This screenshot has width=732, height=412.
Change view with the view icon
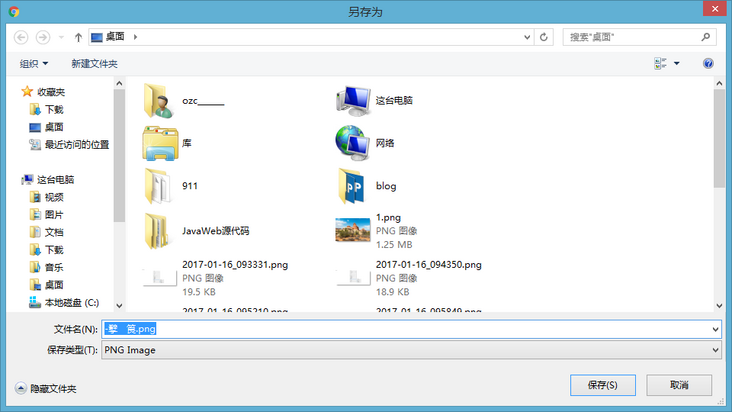tap(660, 63)
